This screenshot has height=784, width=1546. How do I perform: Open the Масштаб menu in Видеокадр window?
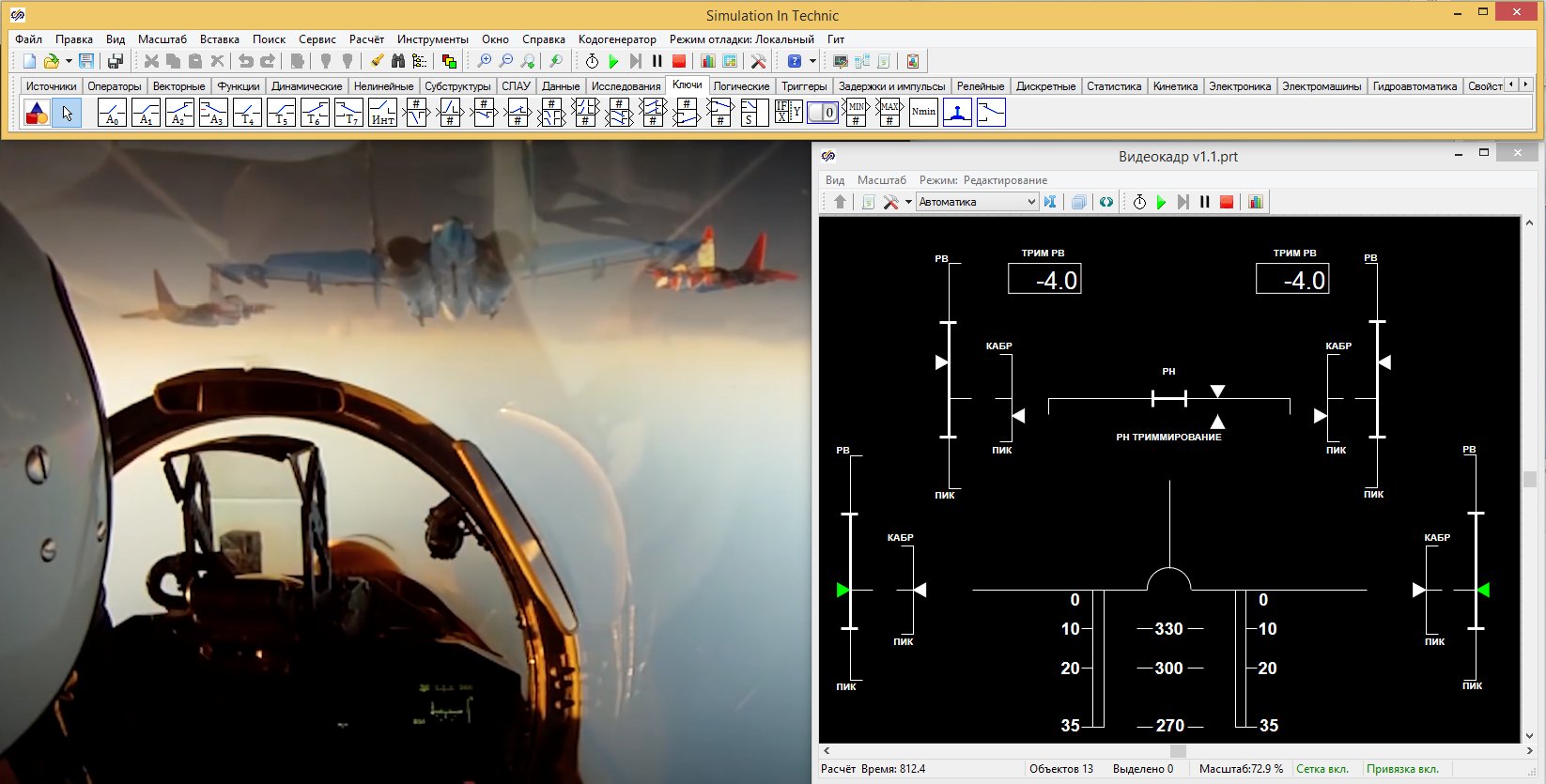[882, 180]
